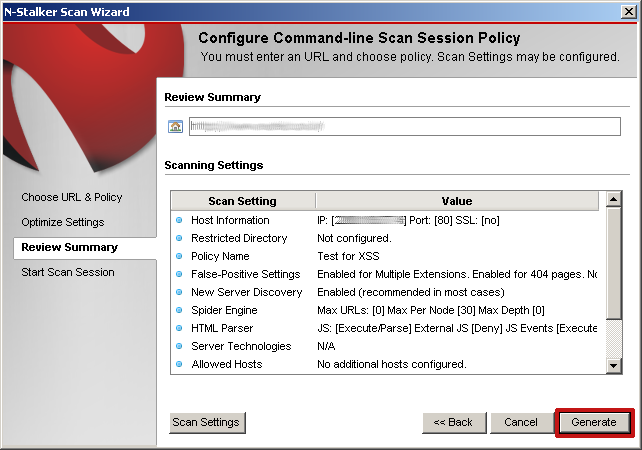Click the Generate button

tap(594, 422)
